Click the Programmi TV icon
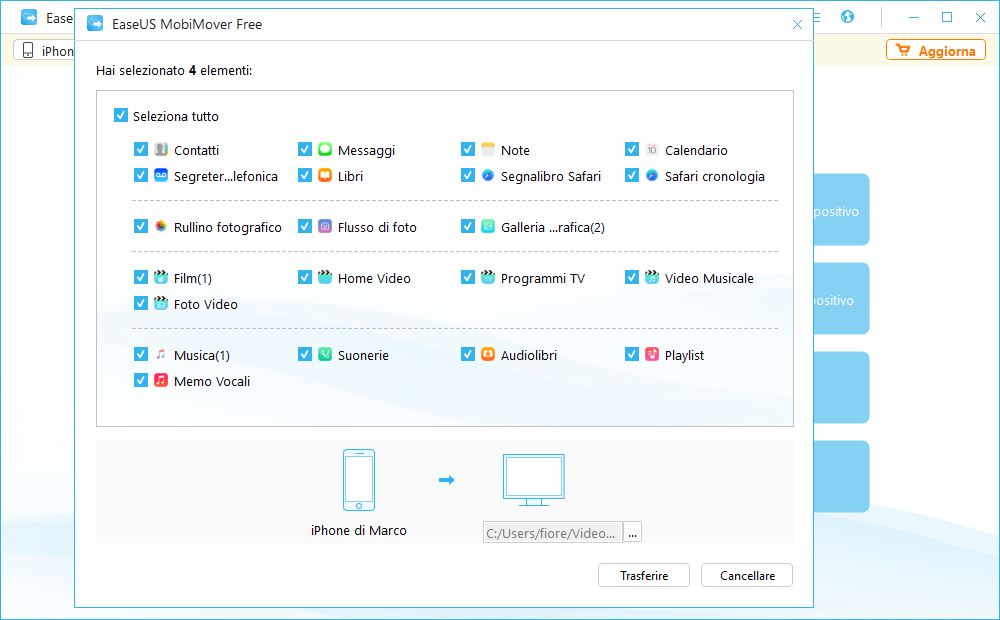Viewport: 1000px width, 620px height. click(x=488, y=277)
